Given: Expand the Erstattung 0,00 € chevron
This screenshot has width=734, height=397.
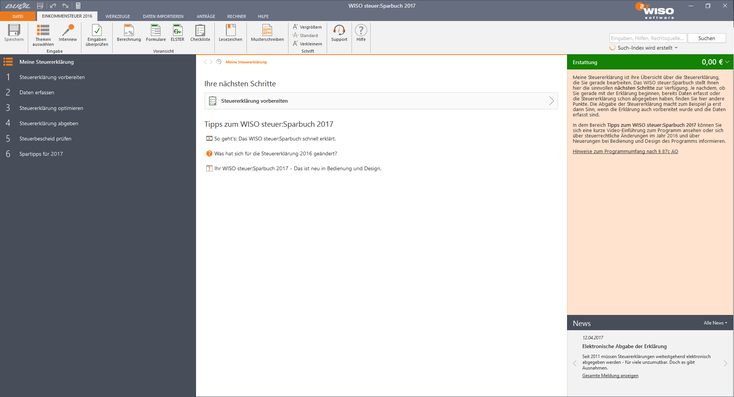Looking at the screenshot, I should click(727, 62).
